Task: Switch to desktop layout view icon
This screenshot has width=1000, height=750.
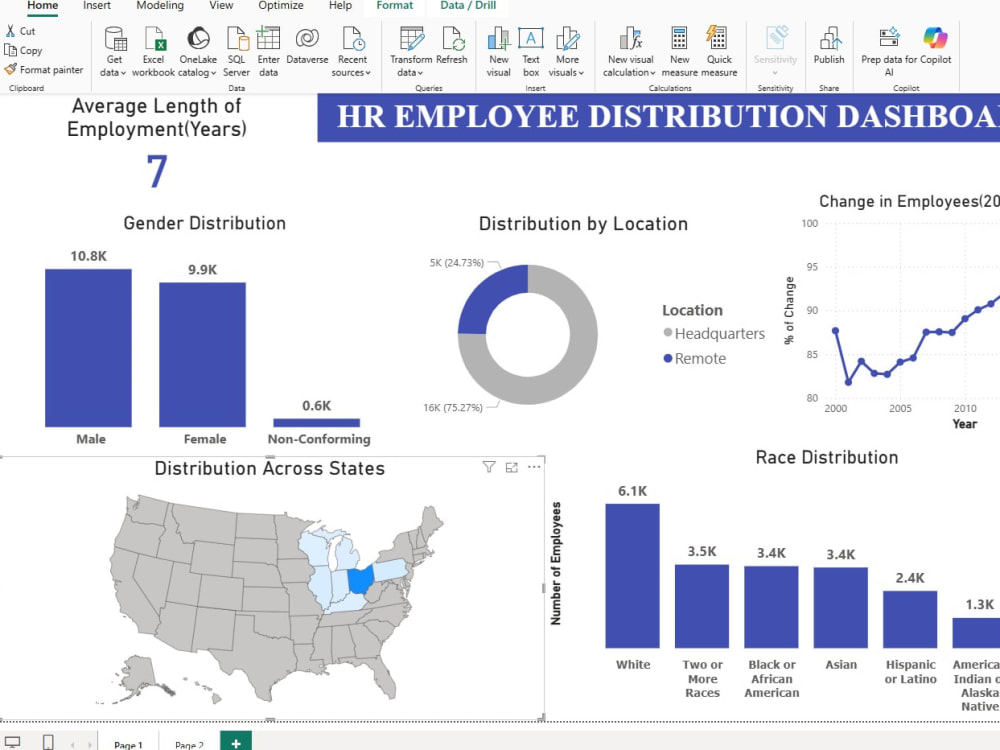Action: [x=13, y=742]
